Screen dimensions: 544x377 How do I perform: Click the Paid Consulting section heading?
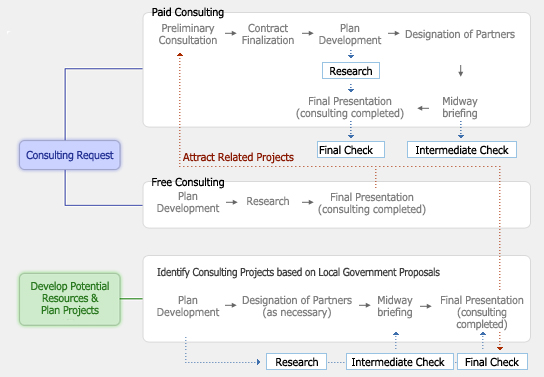pos(188,12)
